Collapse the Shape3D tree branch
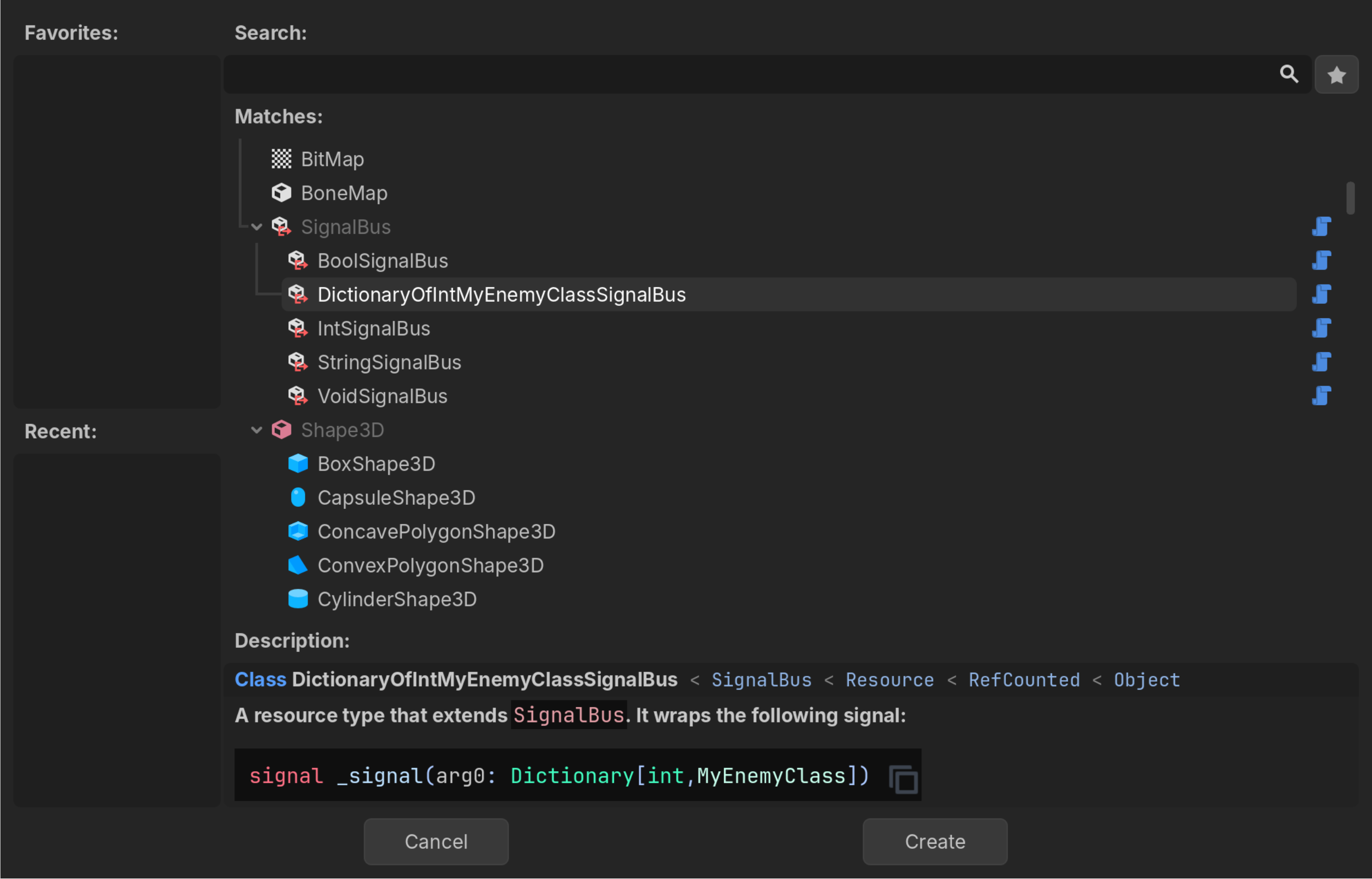The height and width of the screenshot is (879, 1372). click(x=256, y=430)
